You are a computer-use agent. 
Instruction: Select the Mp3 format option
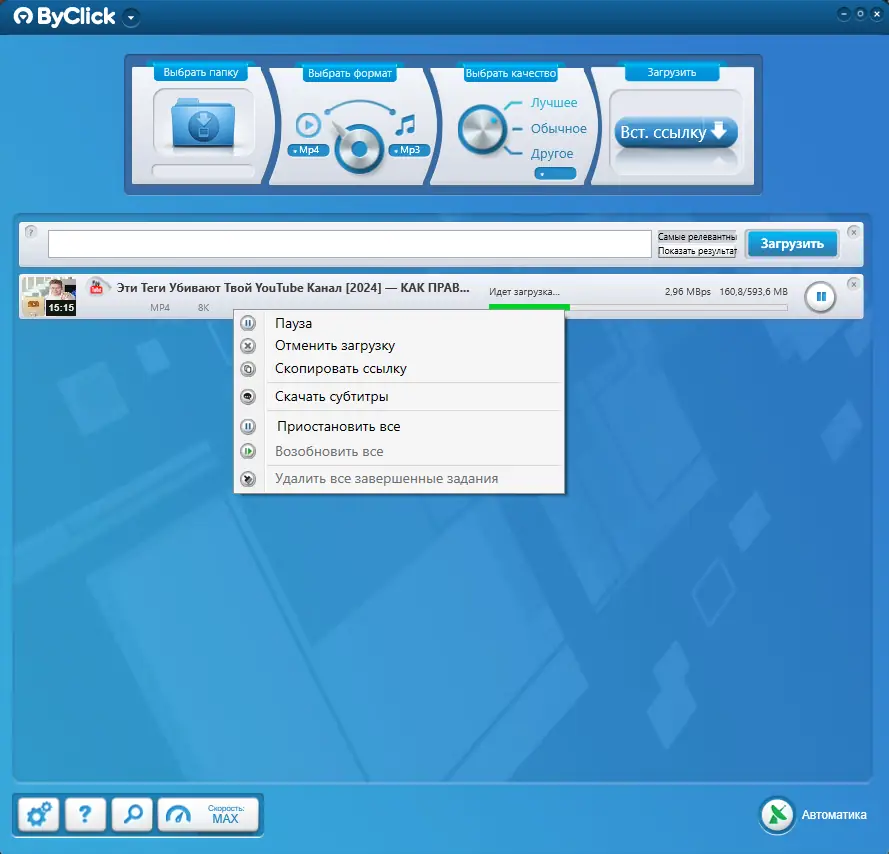point(409,150)
